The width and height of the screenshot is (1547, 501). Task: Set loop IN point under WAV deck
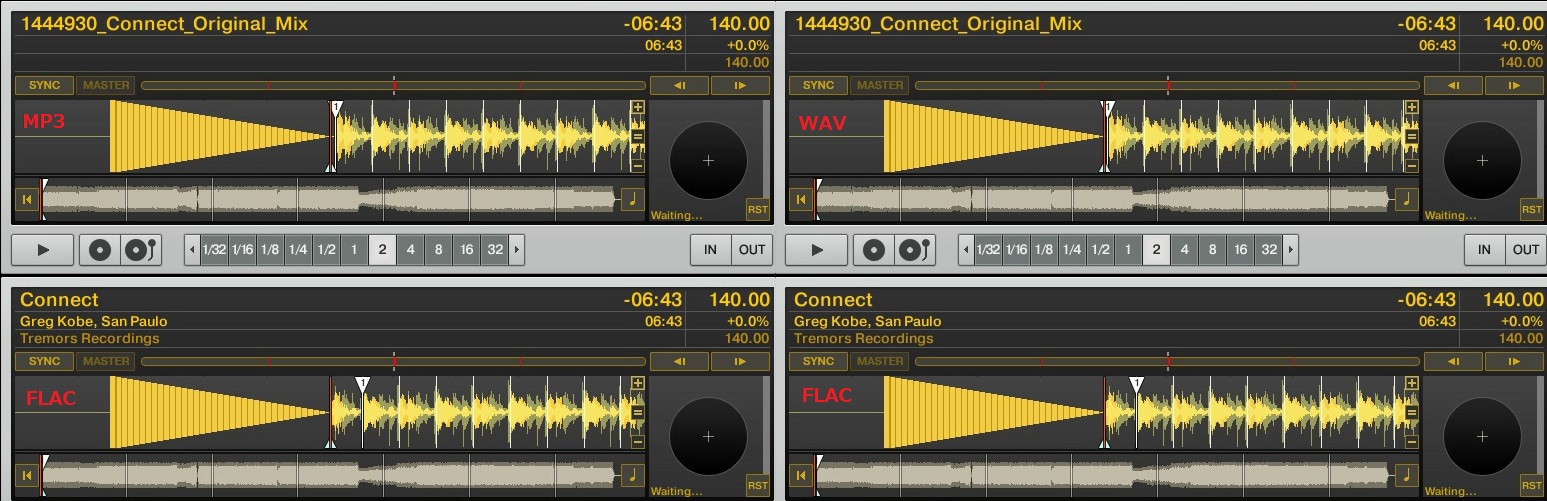(x=1484, y=249)
